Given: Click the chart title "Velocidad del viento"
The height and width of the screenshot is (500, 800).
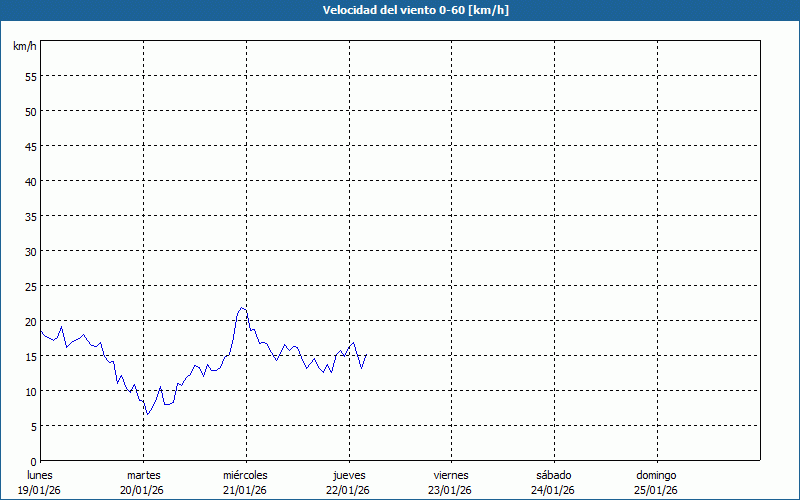Looking at the screenshot, I should [x=400, y=11].
